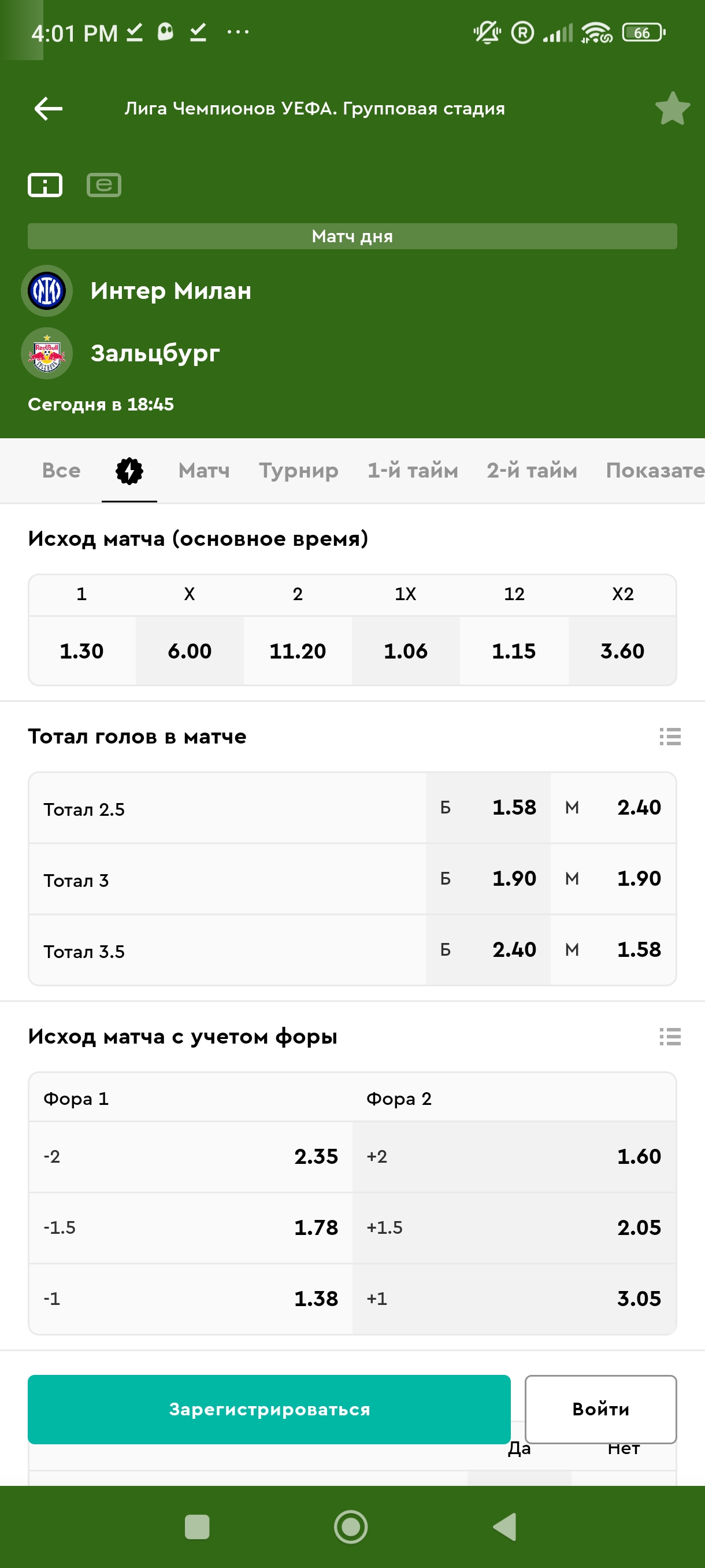Select draw odds 6.00
705x1568 pixels.
(x=190, y=650)
